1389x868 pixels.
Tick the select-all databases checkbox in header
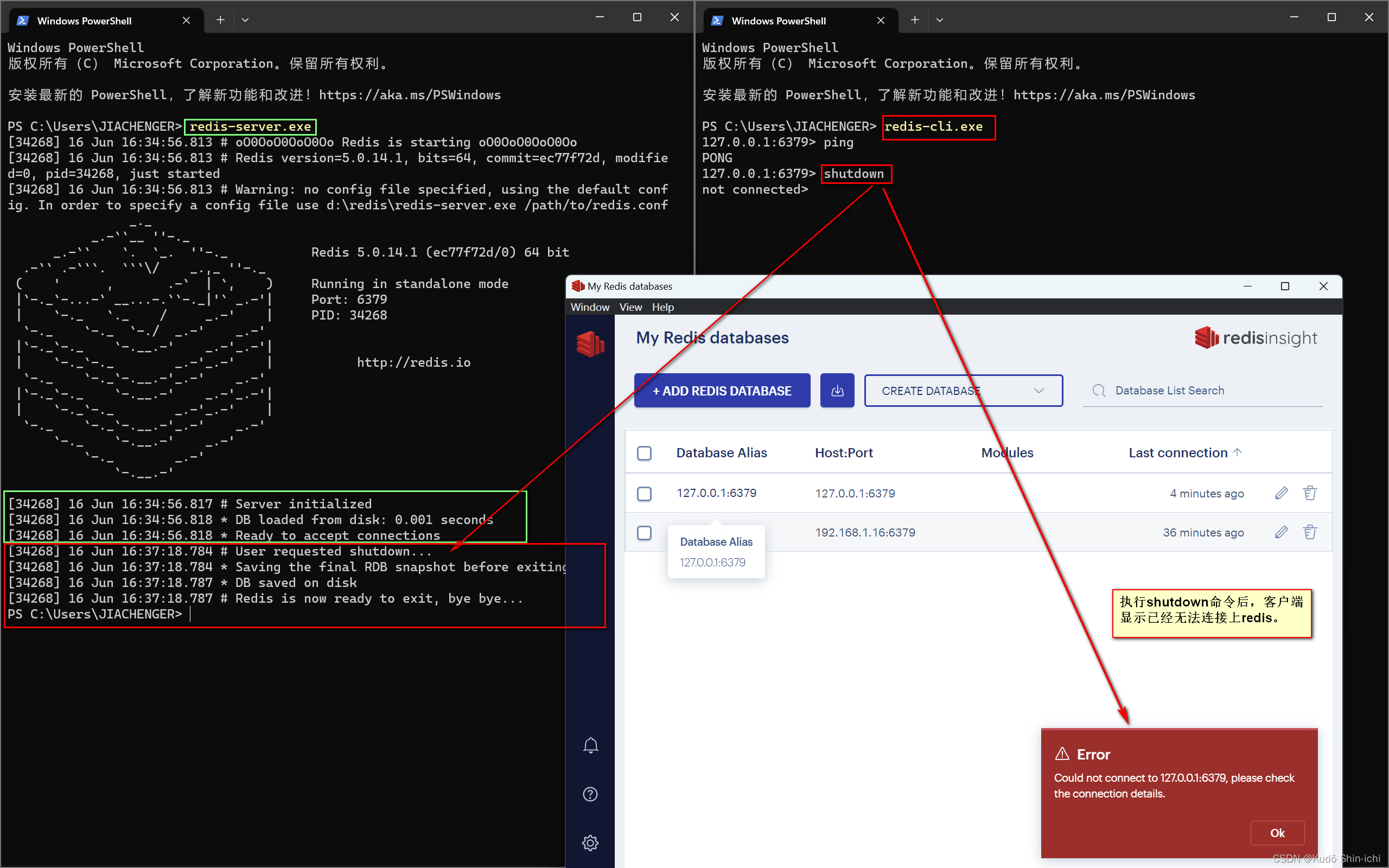(644, 453)
